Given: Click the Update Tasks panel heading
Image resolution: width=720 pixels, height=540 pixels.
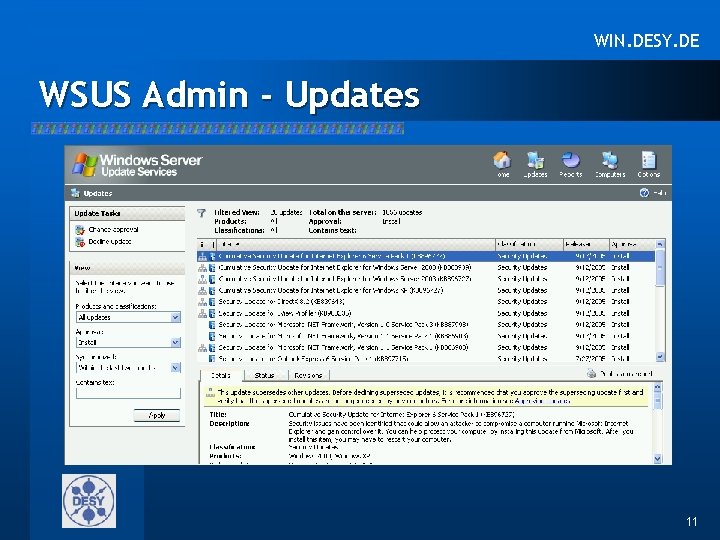Looking at the screenshot, I should point(97,214).
